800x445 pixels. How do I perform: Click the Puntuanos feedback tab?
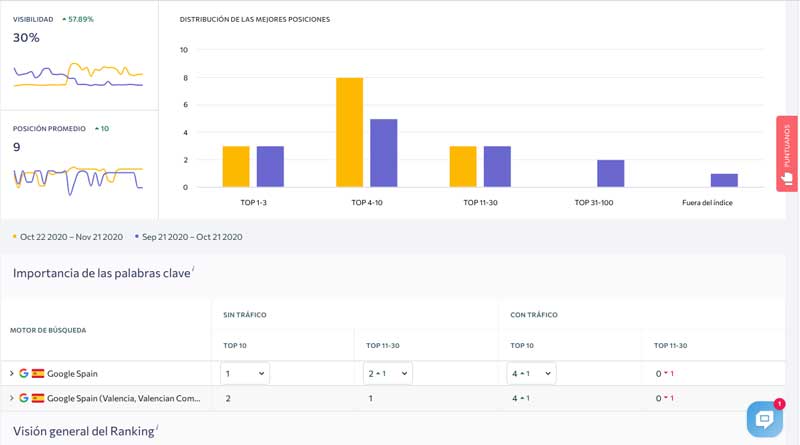pyautogui.click(x=787, y=153)
